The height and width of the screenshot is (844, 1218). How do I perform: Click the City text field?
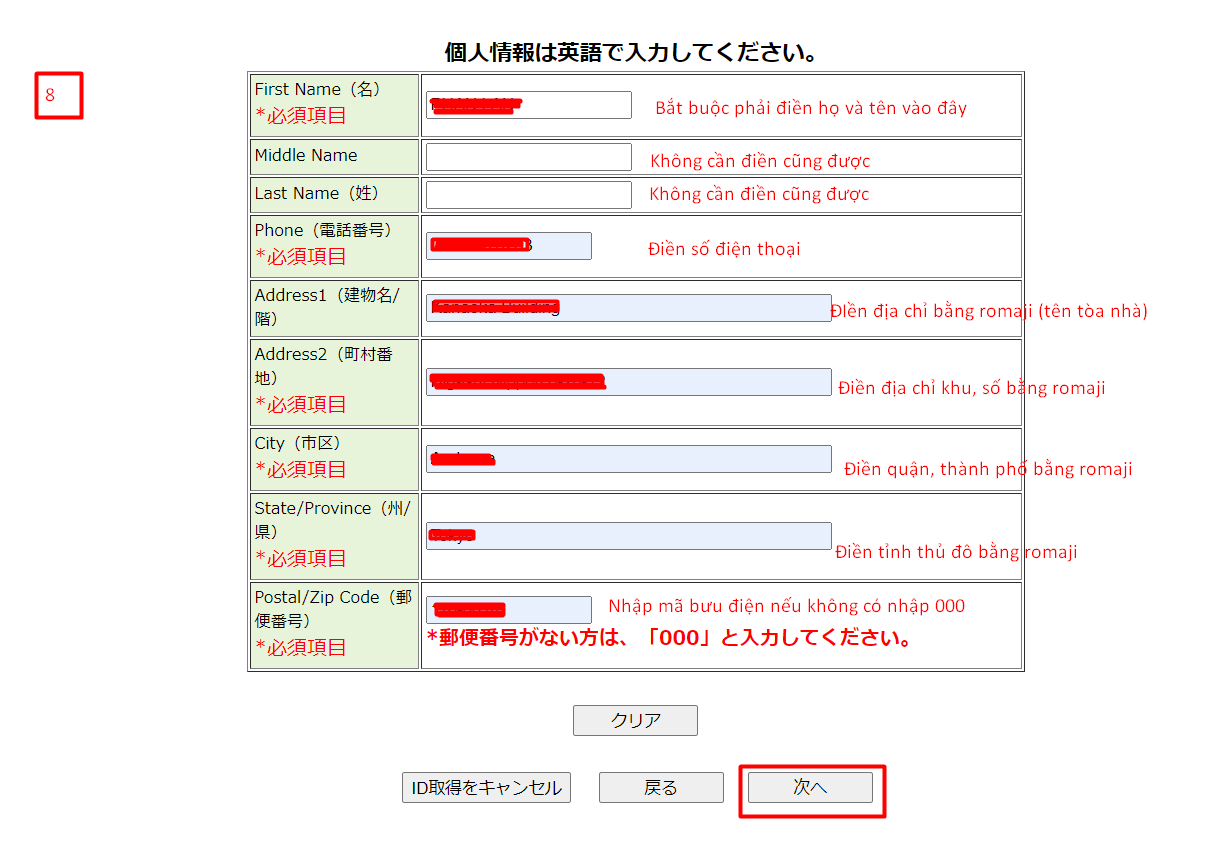click(628, 459)
